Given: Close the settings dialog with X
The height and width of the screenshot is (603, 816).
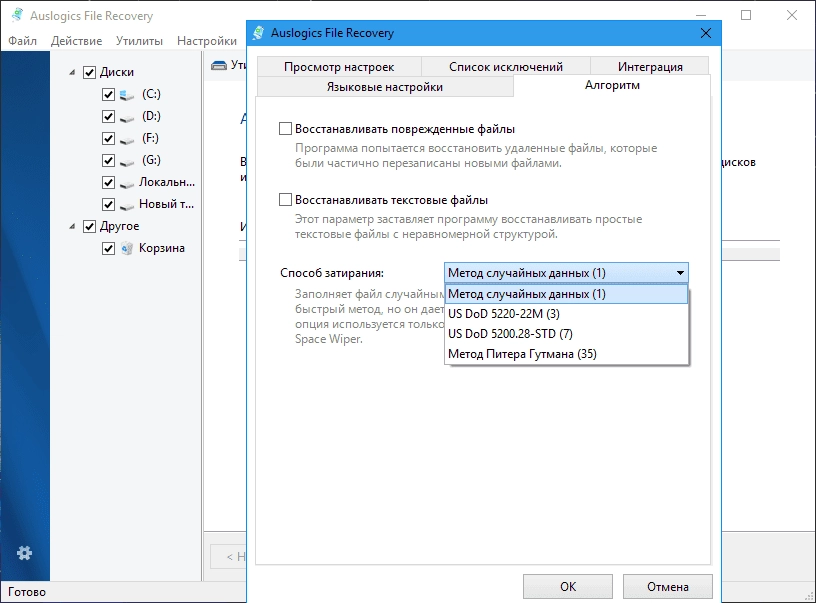Looking at the screenshot, I should [706, 33].
